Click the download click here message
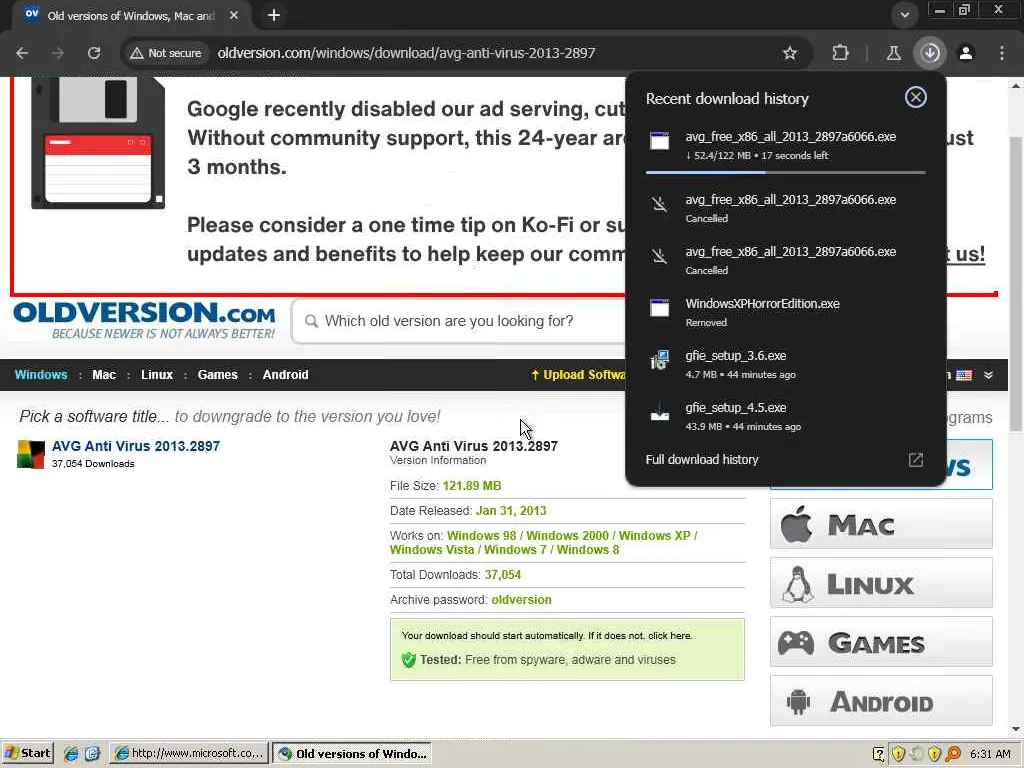The image size is (1024, 768). coord(547,635)
